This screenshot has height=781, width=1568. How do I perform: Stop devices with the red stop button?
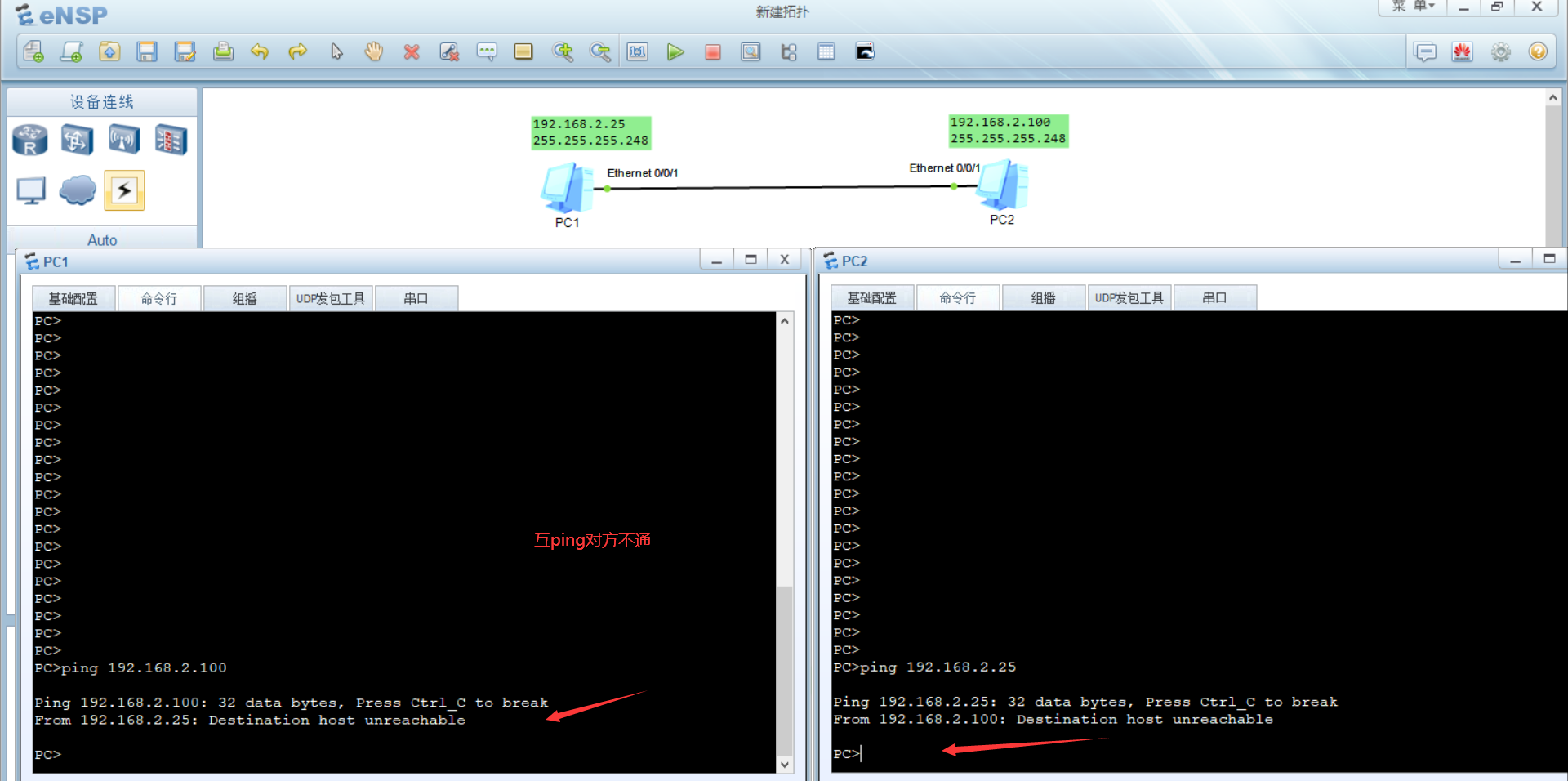pos(713,52)
